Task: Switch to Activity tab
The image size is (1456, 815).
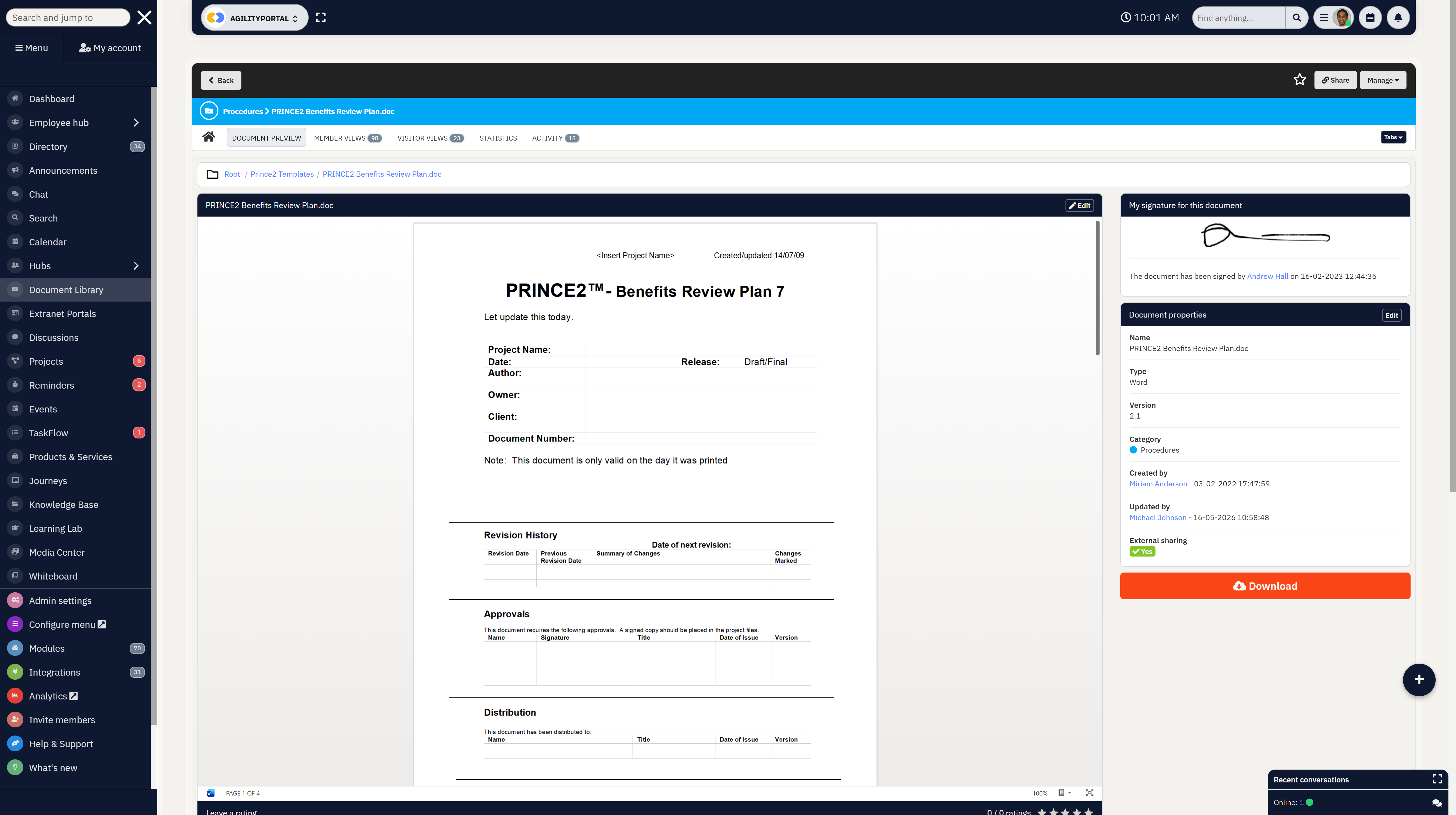Action: (555, 138)
